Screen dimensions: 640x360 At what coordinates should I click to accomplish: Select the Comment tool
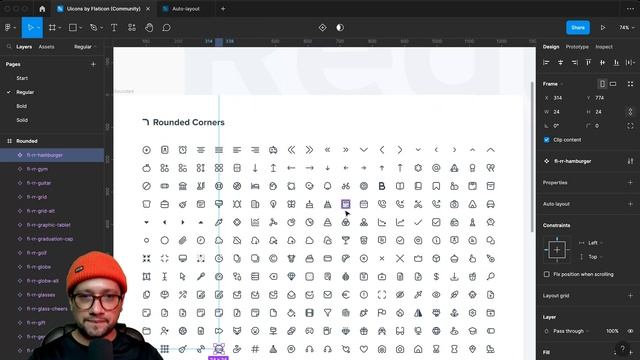tap(166, 28)
